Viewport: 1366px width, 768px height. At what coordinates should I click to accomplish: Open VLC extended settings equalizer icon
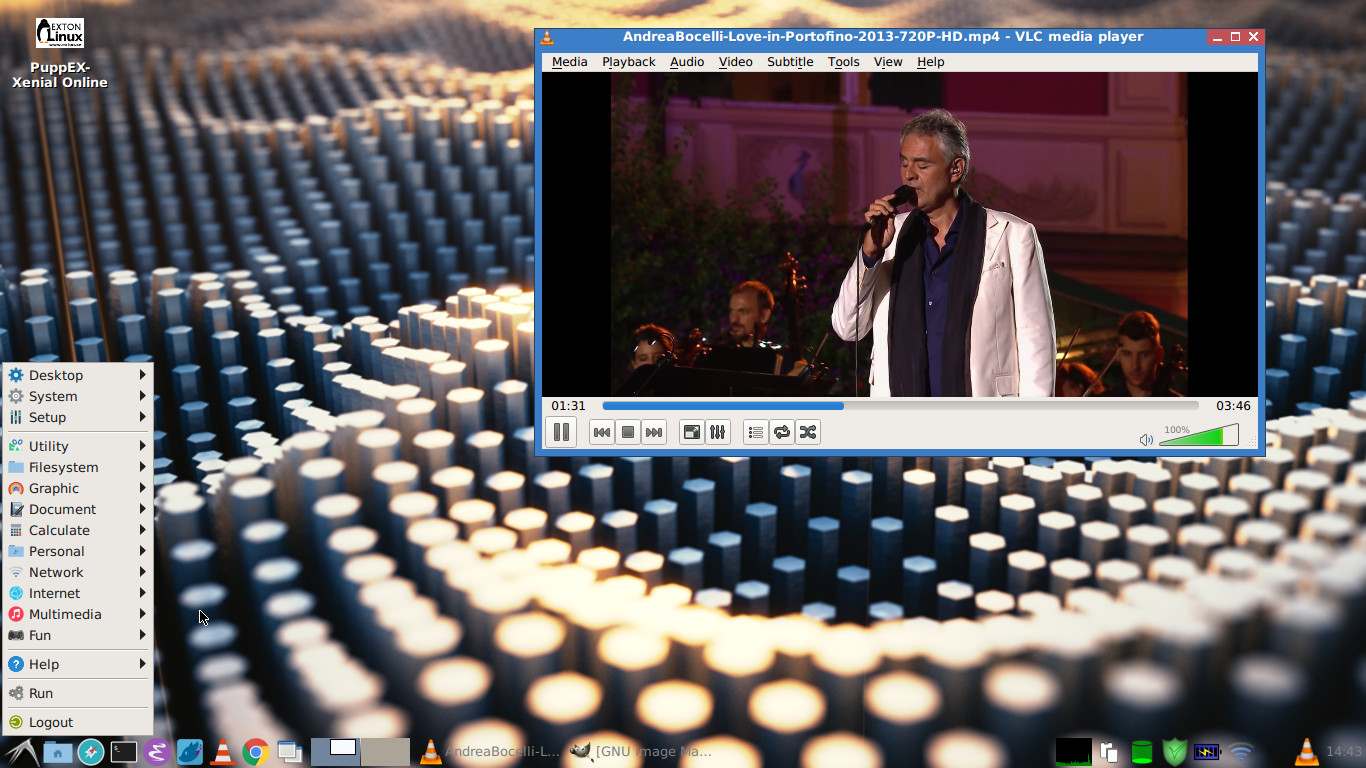point(717,432)
